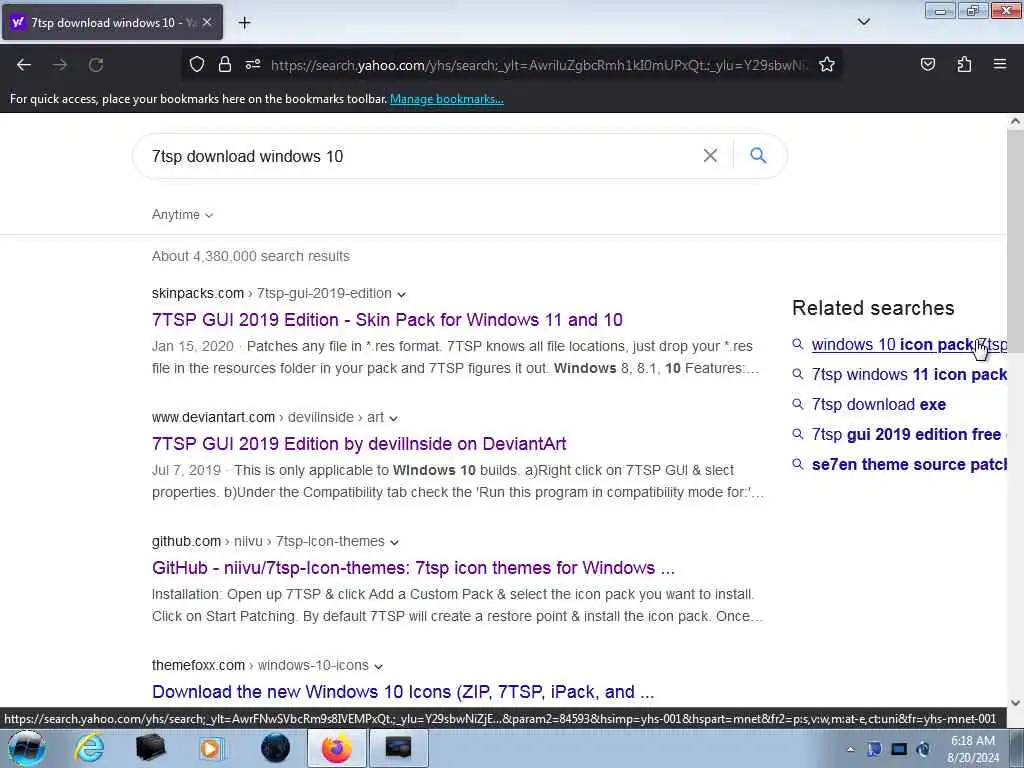
Task: Open the network tray icon
Action: click(x=899, y=749)
